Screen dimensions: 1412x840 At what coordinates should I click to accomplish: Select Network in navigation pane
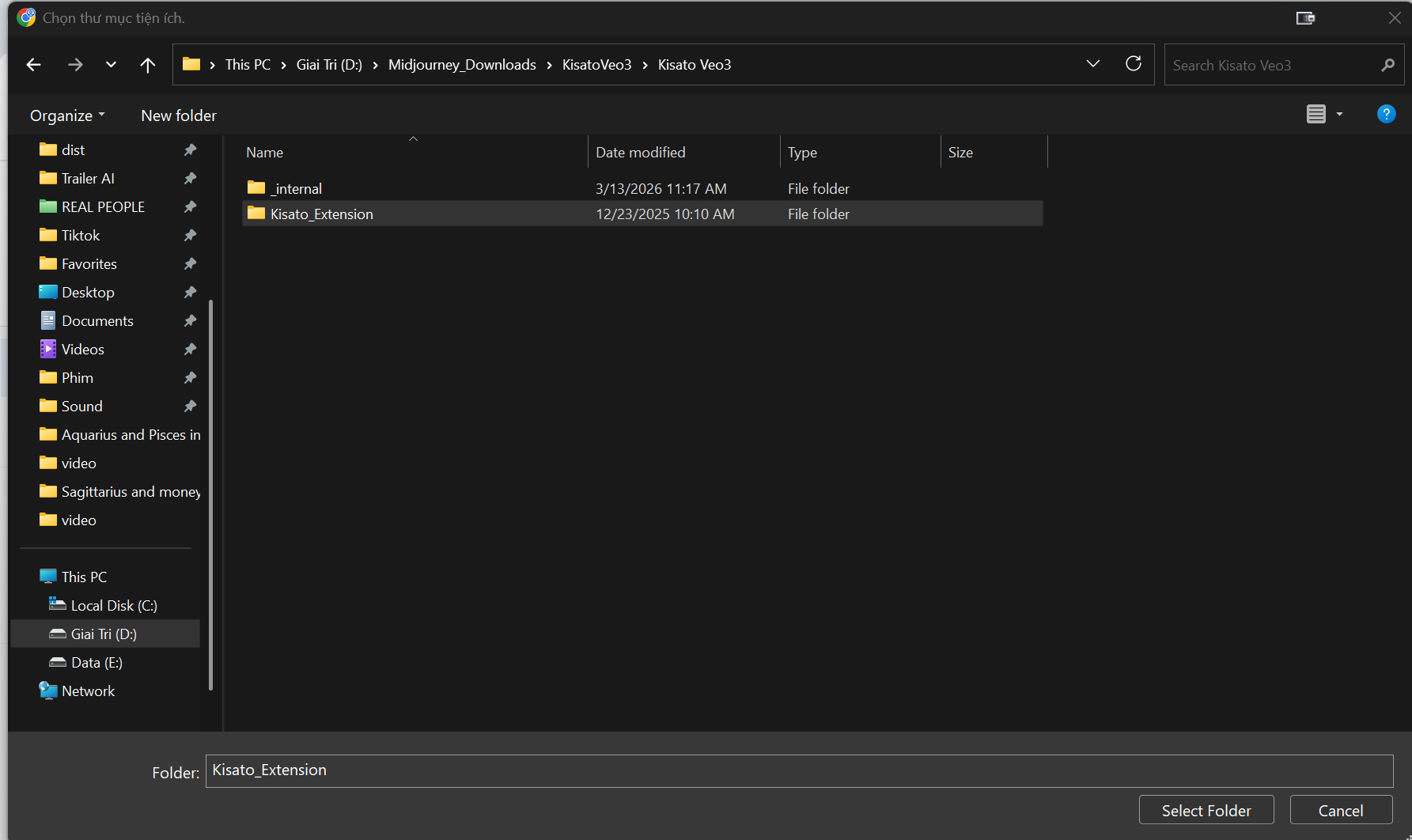[88, 691]
